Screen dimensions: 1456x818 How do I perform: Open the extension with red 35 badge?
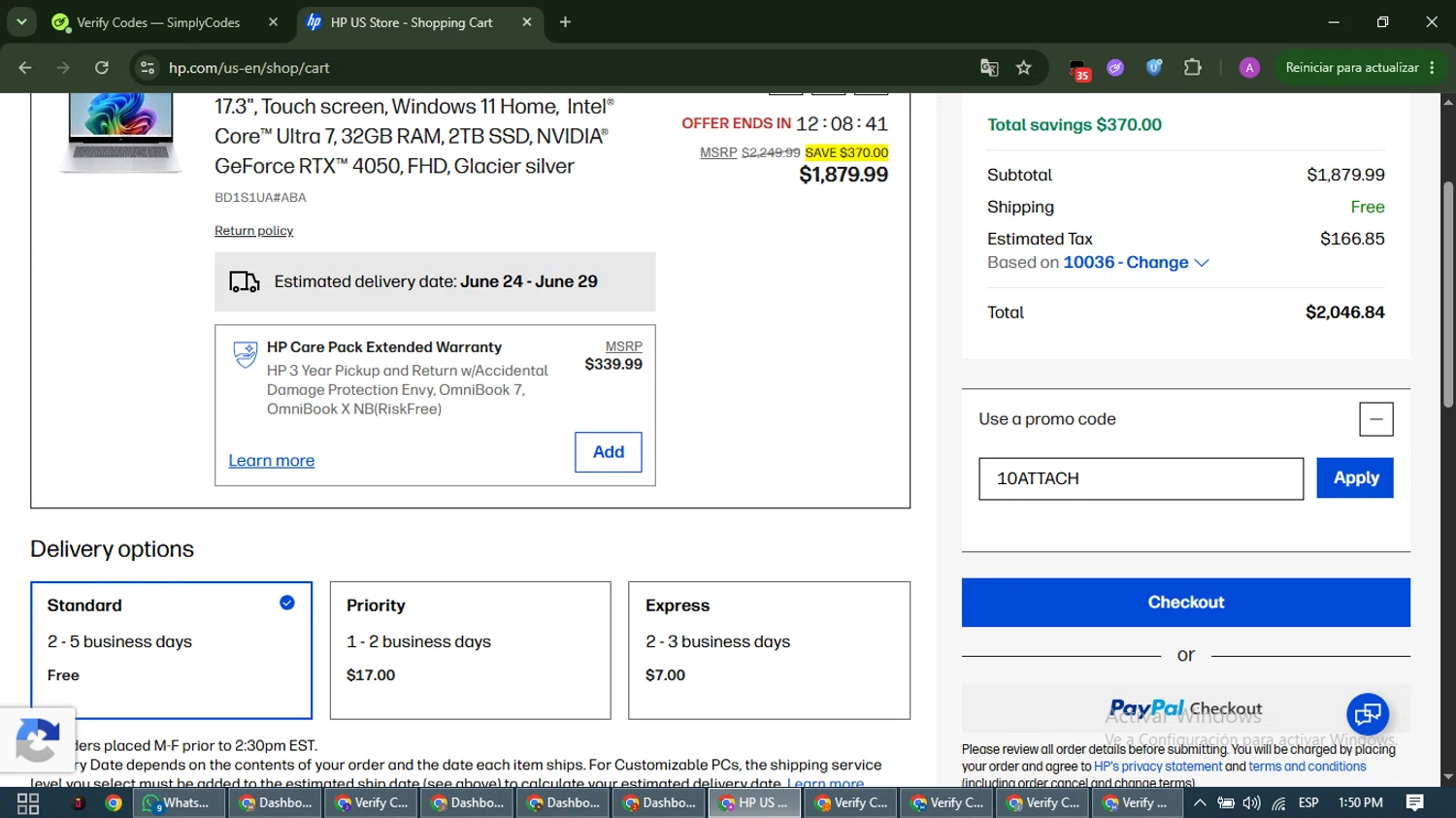(x=1078, y=69)
